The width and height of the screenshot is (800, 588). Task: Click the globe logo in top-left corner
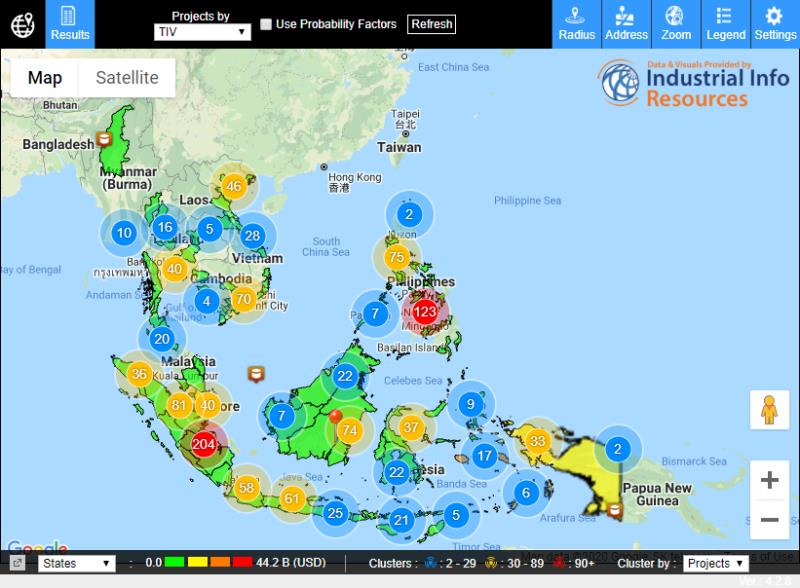point(22,24)
